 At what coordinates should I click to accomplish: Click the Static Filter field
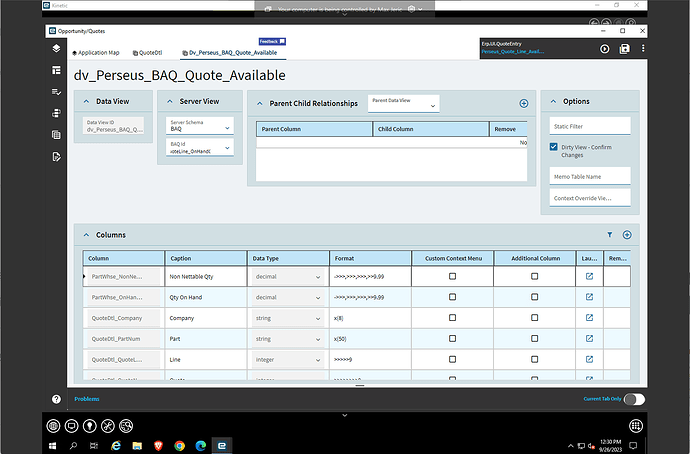point(590,126)
